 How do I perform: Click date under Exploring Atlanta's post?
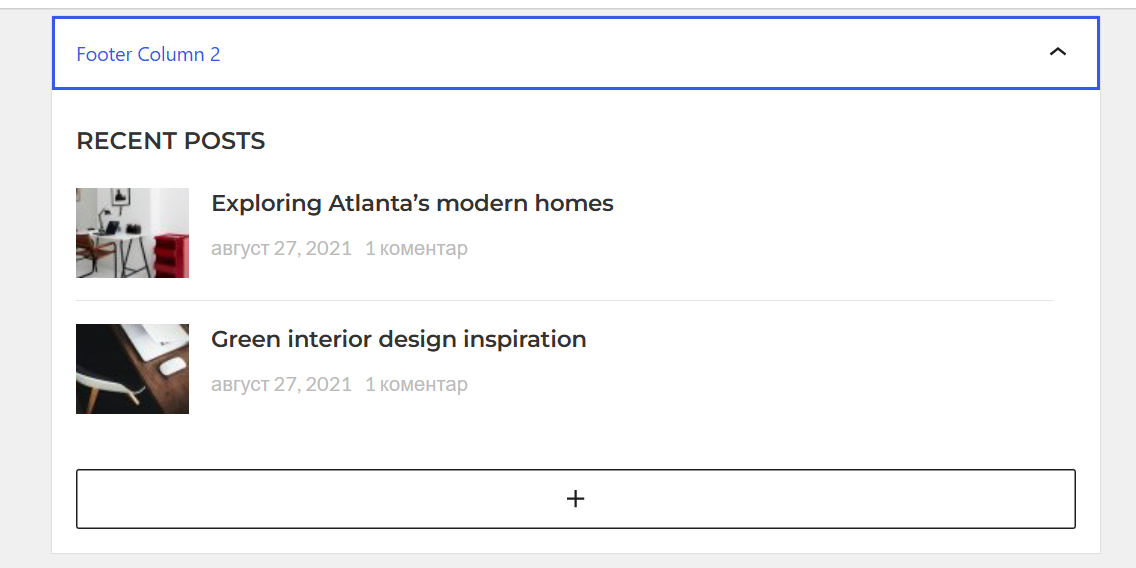(x=281, y=248)
